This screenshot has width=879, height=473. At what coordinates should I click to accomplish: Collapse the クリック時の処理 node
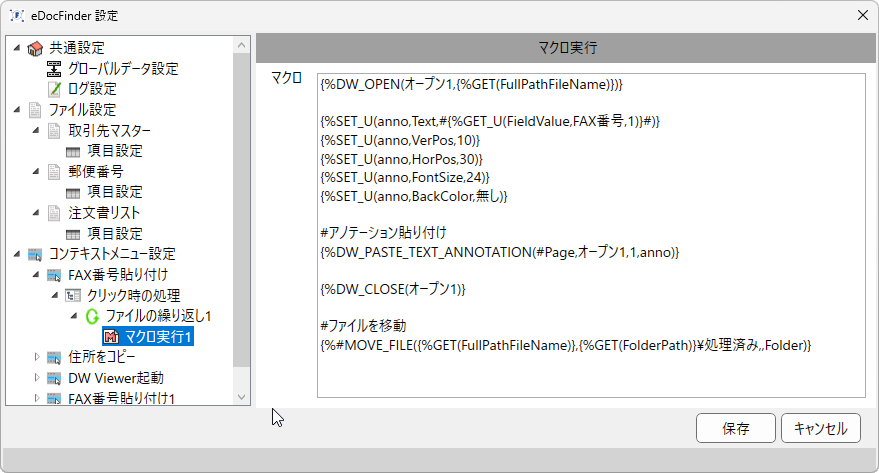55,295
